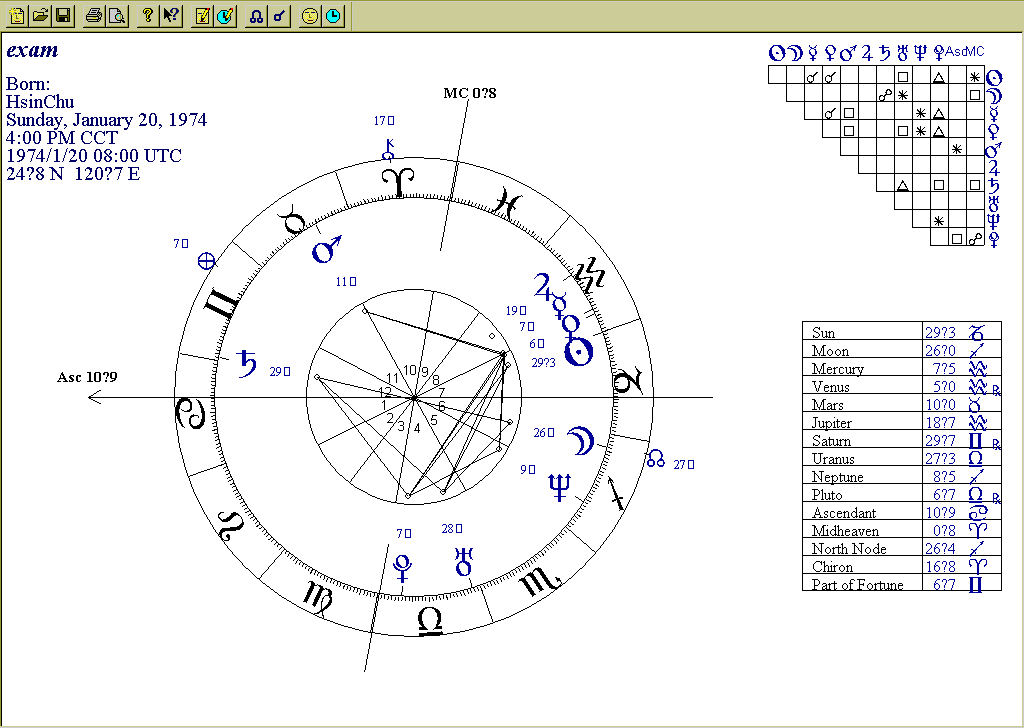Screen dimensions: 1024x728
Task: Save chart using the floppy disk icon
Action: [62, 15]
